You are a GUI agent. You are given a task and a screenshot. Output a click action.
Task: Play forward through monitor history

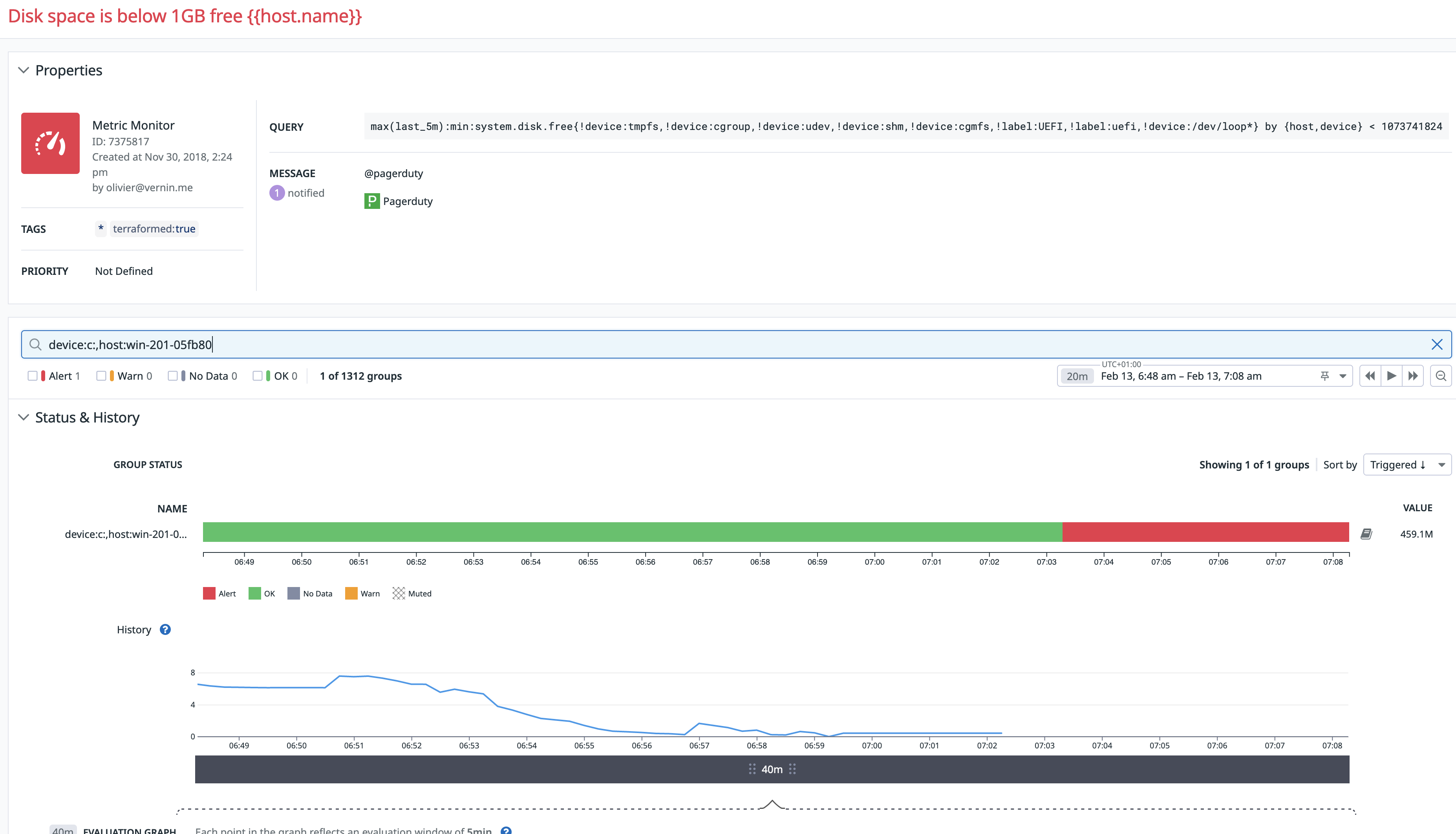coord(1392,376)
